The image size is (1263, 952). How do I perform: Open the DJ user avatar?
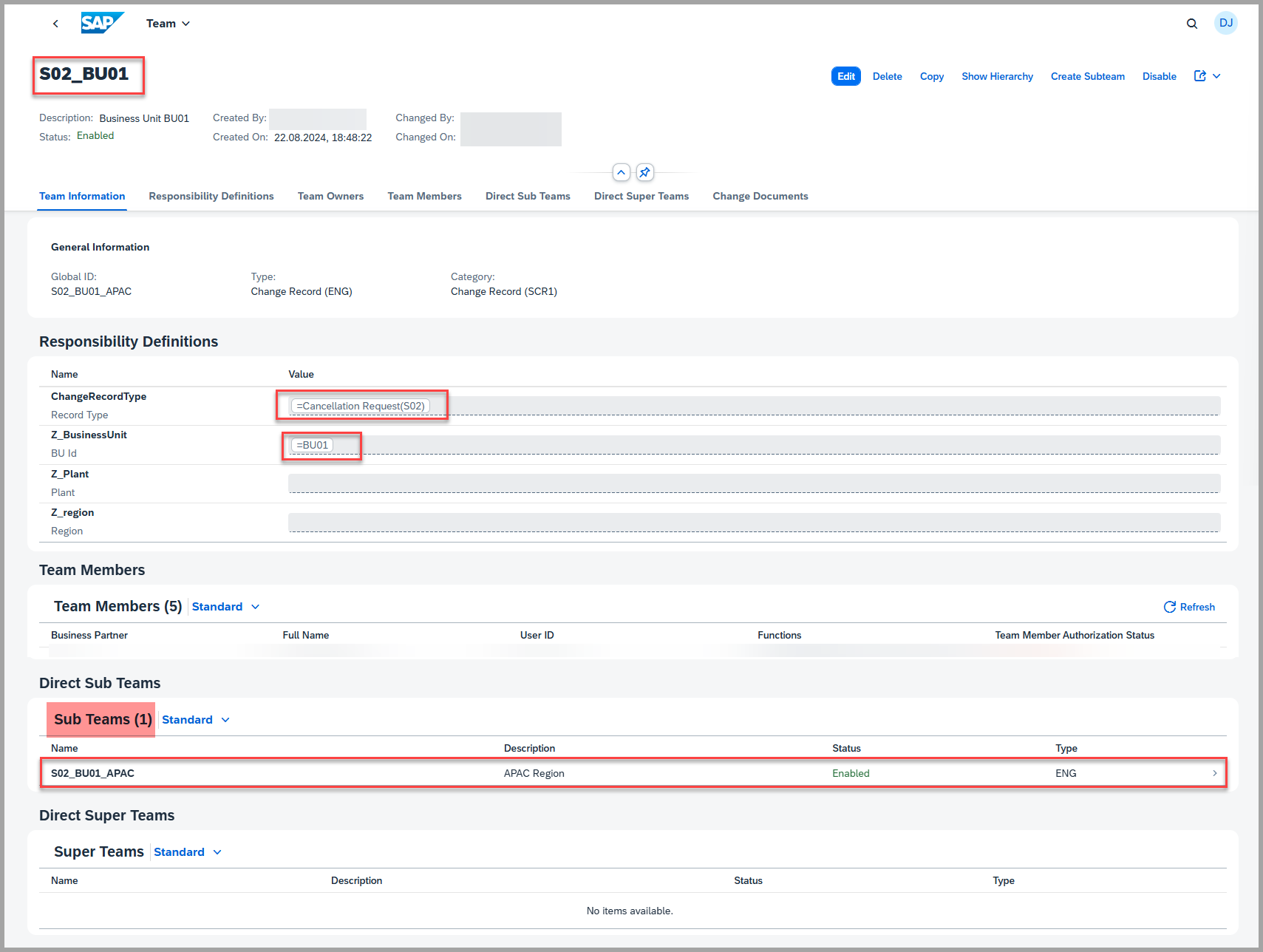click(x=1225, y=23)
